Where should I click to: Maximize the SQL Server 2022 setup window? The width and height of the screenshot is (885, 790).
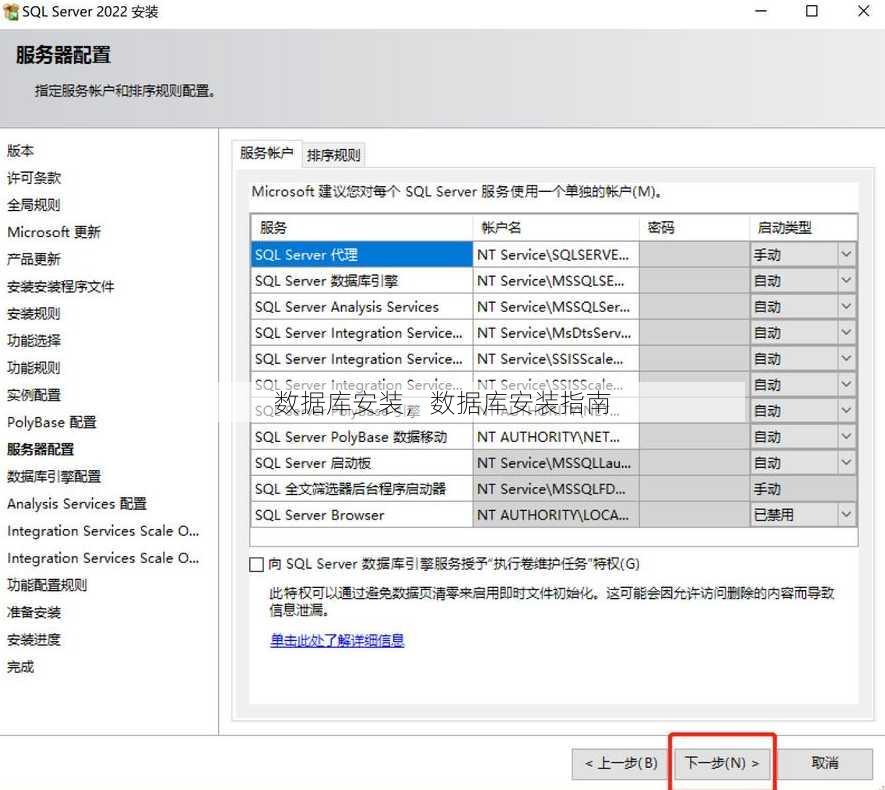coord(812,11)
